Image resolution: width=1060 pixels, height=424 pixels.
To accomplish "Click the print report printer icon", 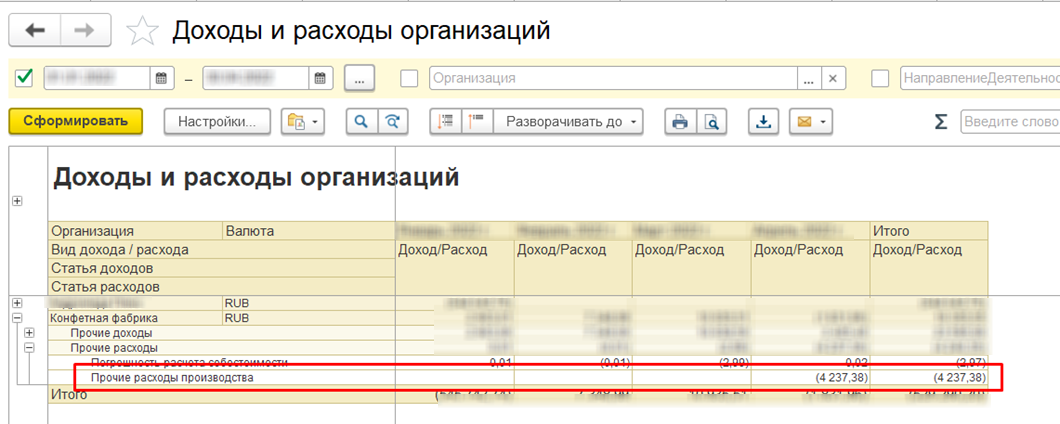I will point(680,121).
